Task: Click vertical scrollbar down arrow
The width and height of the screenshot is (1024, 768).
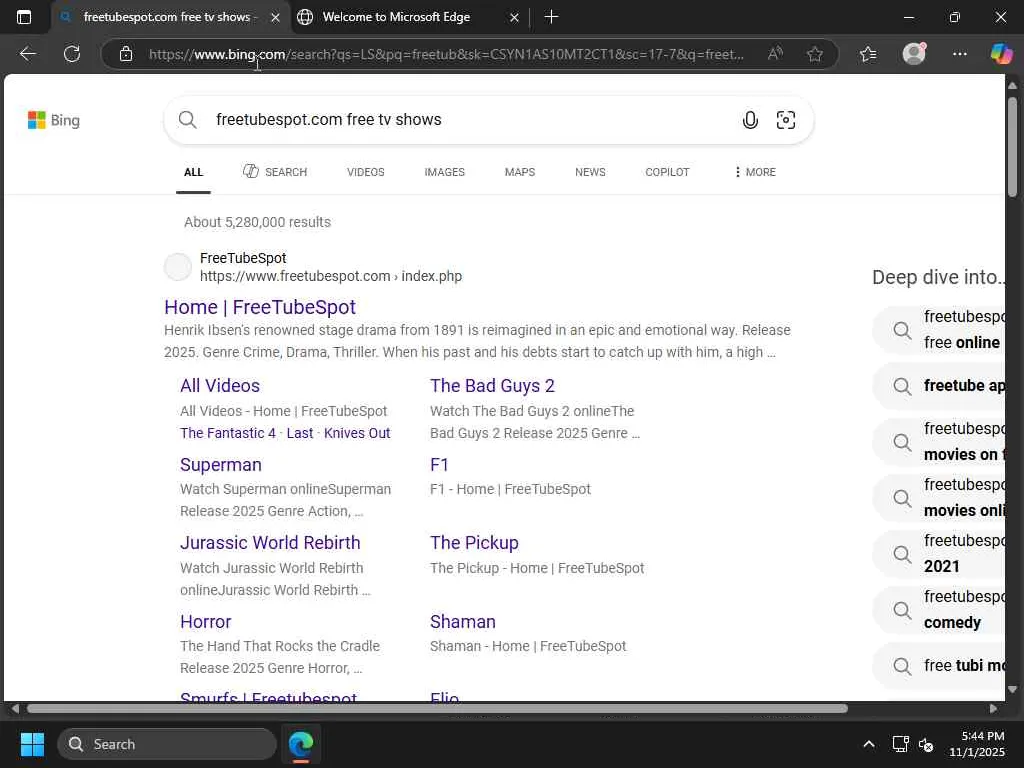Action: [x=1012, y=689]
